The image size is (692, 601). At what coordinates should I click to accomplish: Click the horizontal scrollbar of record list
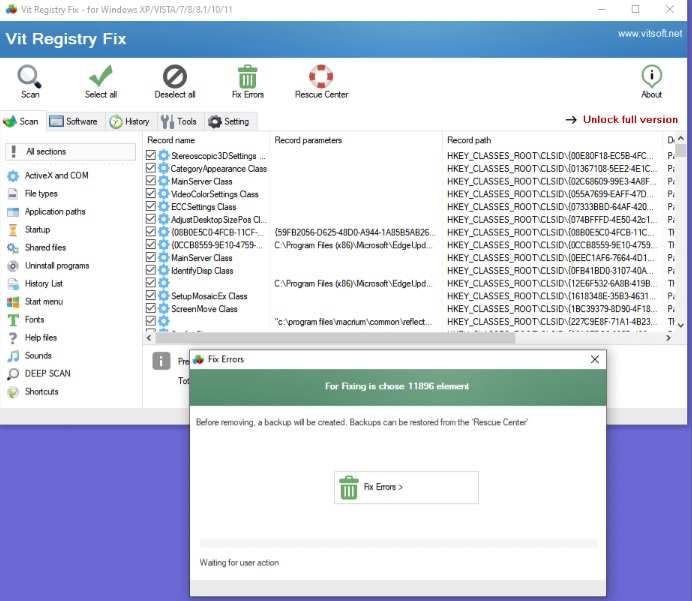400,339
